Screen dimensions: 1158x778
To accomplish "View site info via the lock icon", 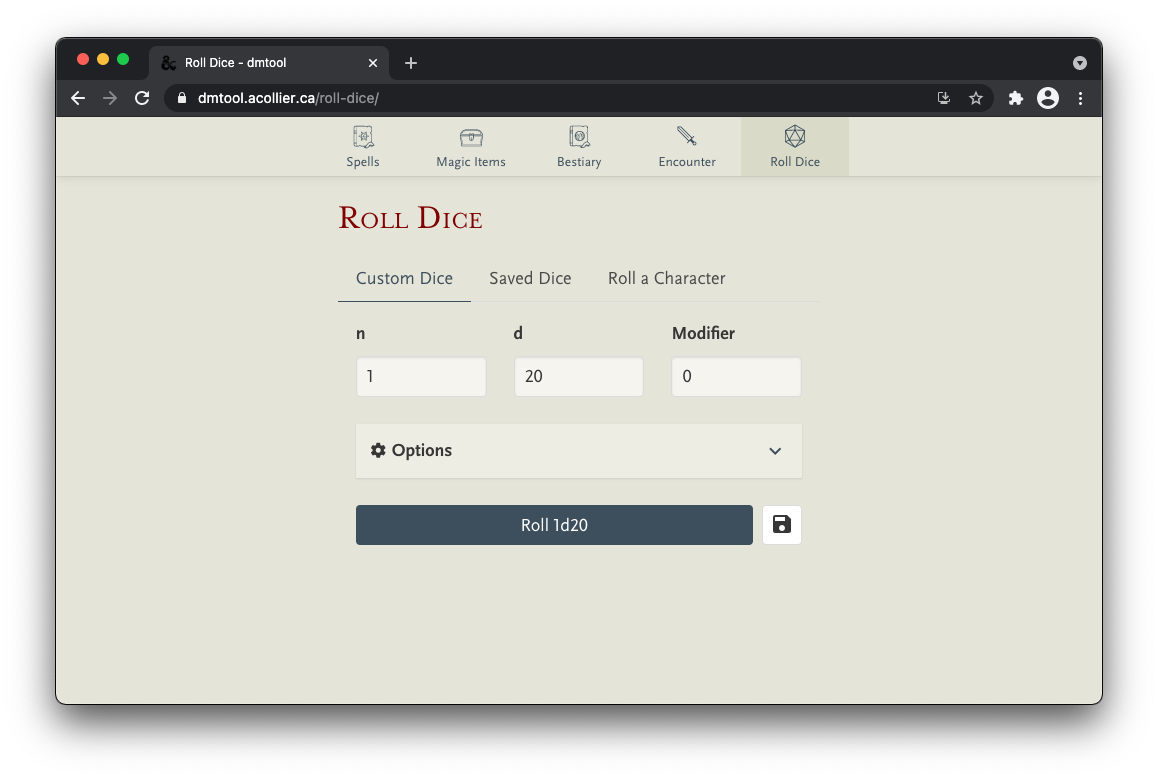I will click(182, 98).
